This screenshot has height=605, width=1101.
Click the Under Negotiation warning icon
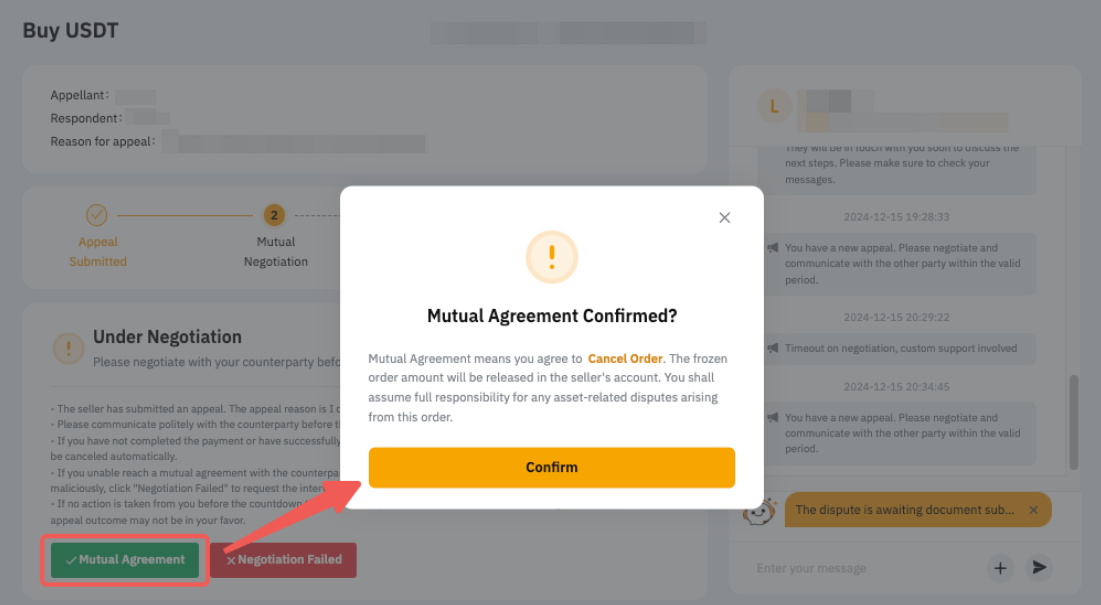pos(69,347)
